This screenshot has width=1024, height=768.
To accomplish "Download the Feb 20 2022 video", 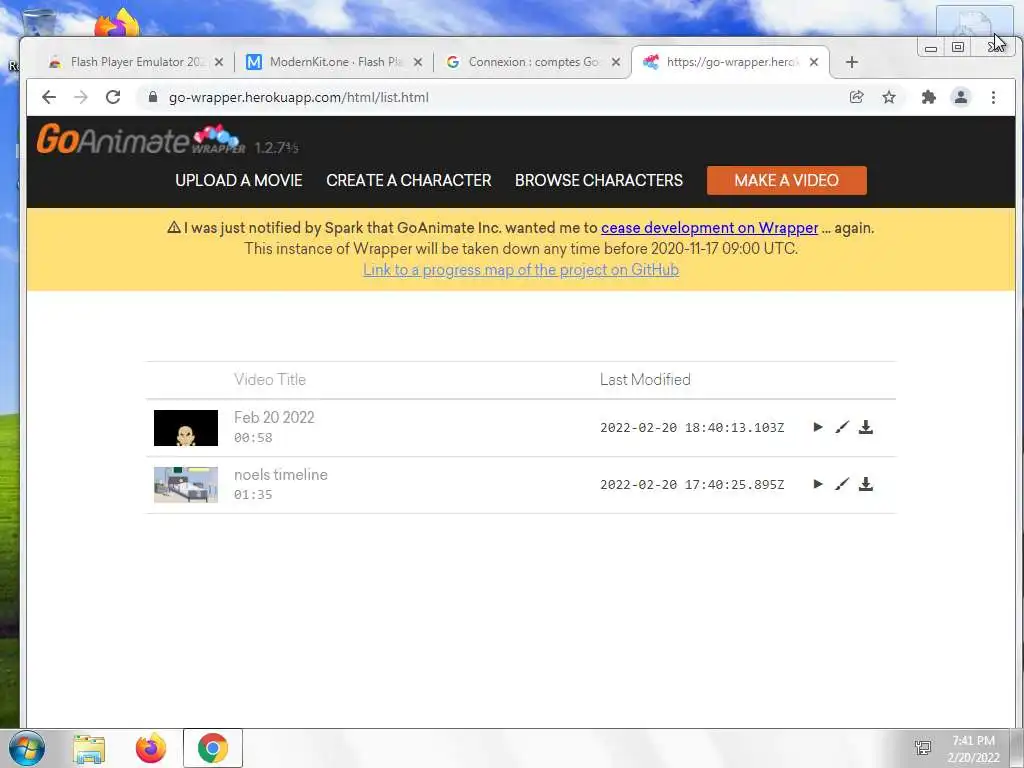I will 866,427.
